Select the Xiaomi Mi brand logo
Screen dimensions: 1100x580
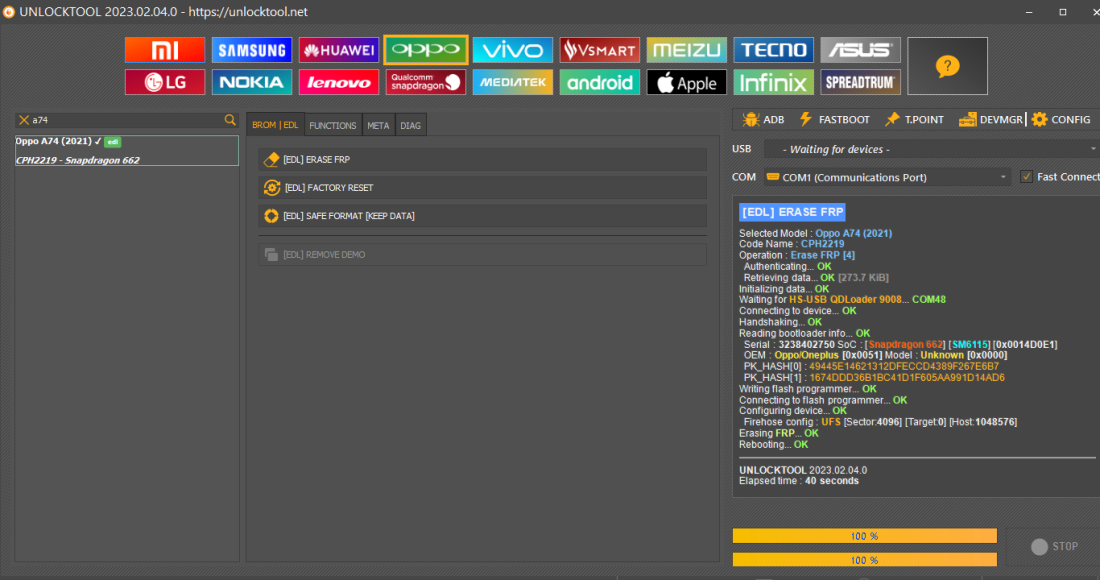click(165, 50)
